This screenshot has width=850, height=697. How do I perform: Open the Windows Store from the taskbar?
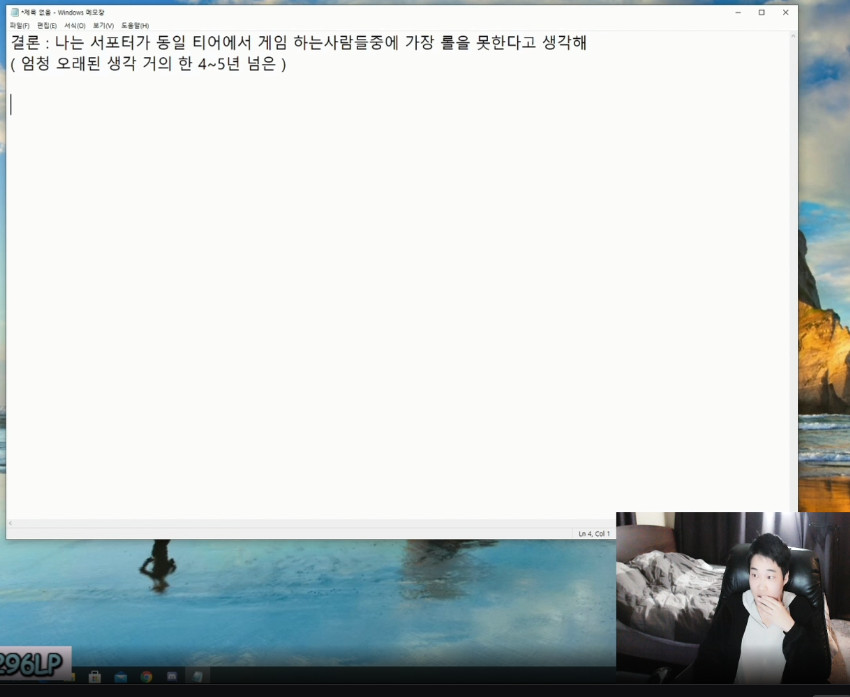coord(94,677)
